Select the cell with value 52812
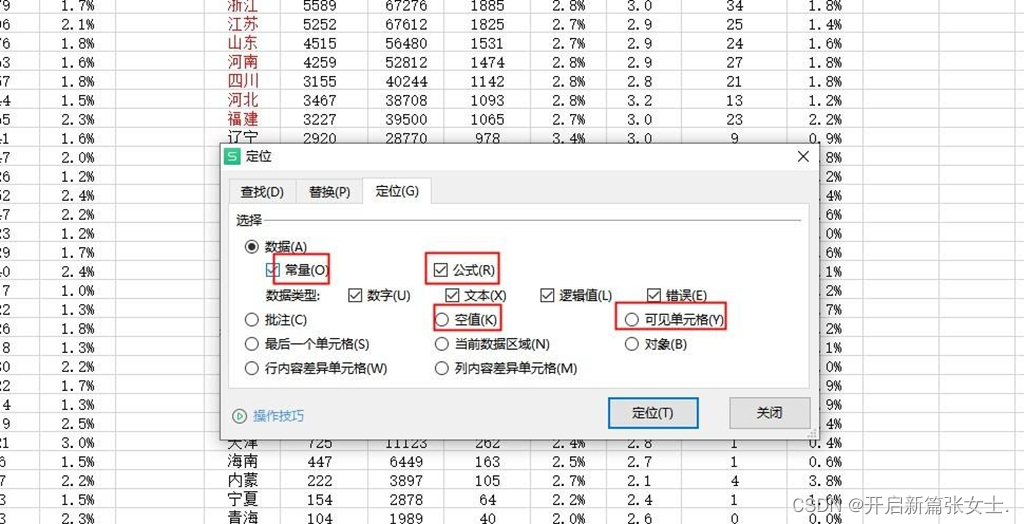This screenshot has width=1024, height=524. [406, 62]
